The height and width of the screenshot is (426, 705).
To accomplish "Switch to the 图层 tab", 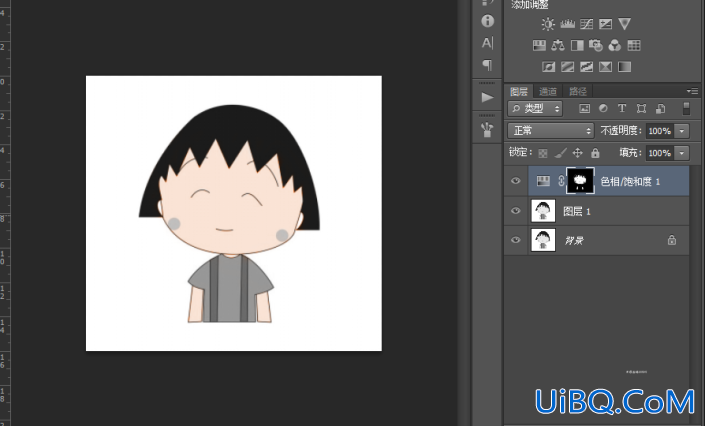I will [519, 91].
